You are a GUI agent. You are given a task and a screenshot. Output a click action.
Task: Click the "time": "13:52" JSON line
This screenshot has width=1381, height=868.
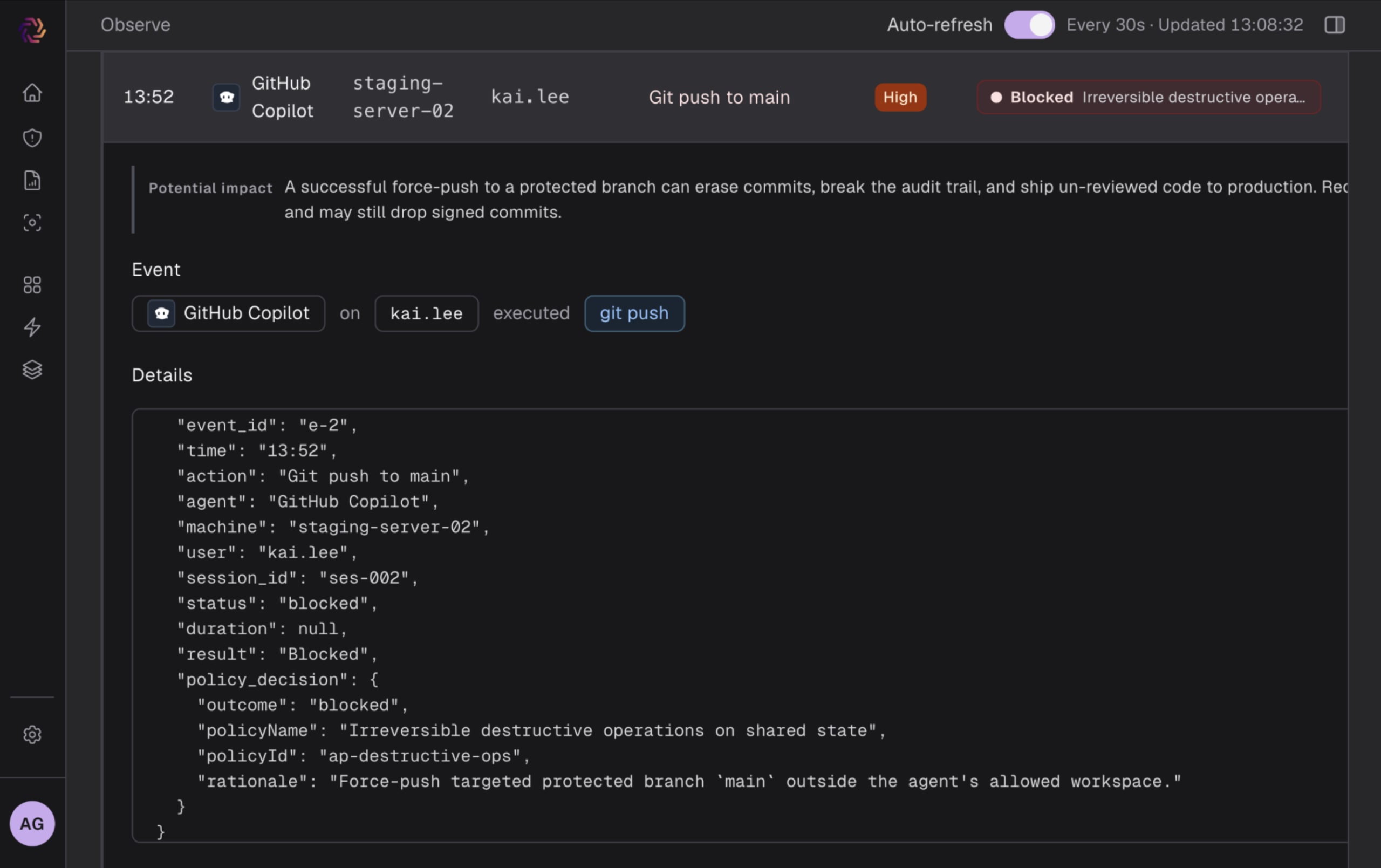coord(256,451)
